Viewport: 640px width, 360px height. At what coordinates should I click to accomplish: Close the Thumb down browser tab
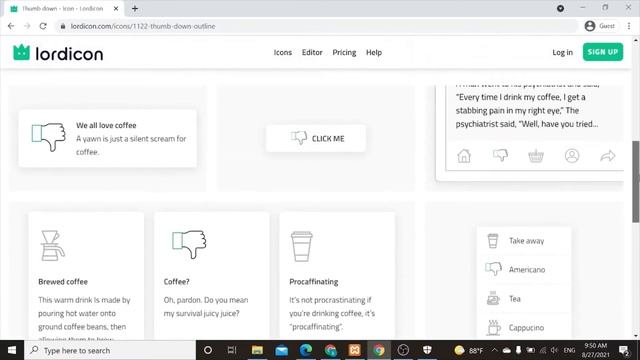[116, 8]
